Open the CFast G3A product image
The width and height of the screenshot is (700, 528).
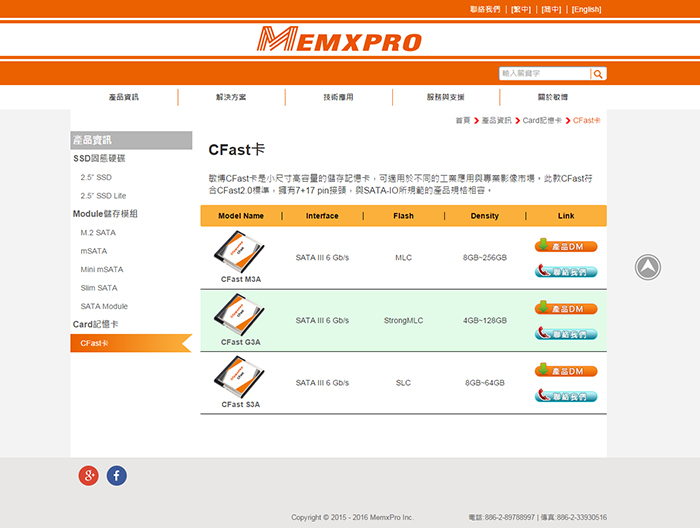239,315
